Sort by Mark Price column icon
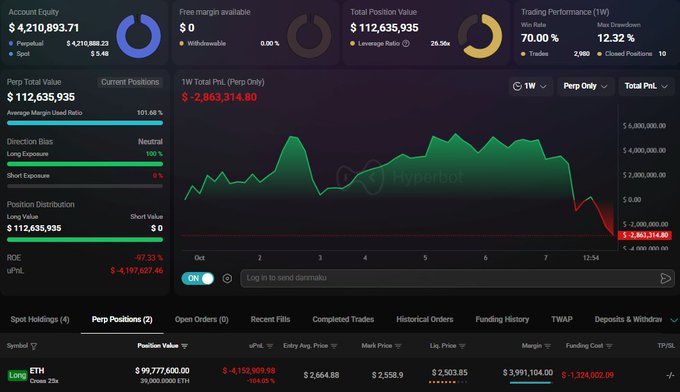This screenshot has height=392, width=680. click(x=398, y=346)
